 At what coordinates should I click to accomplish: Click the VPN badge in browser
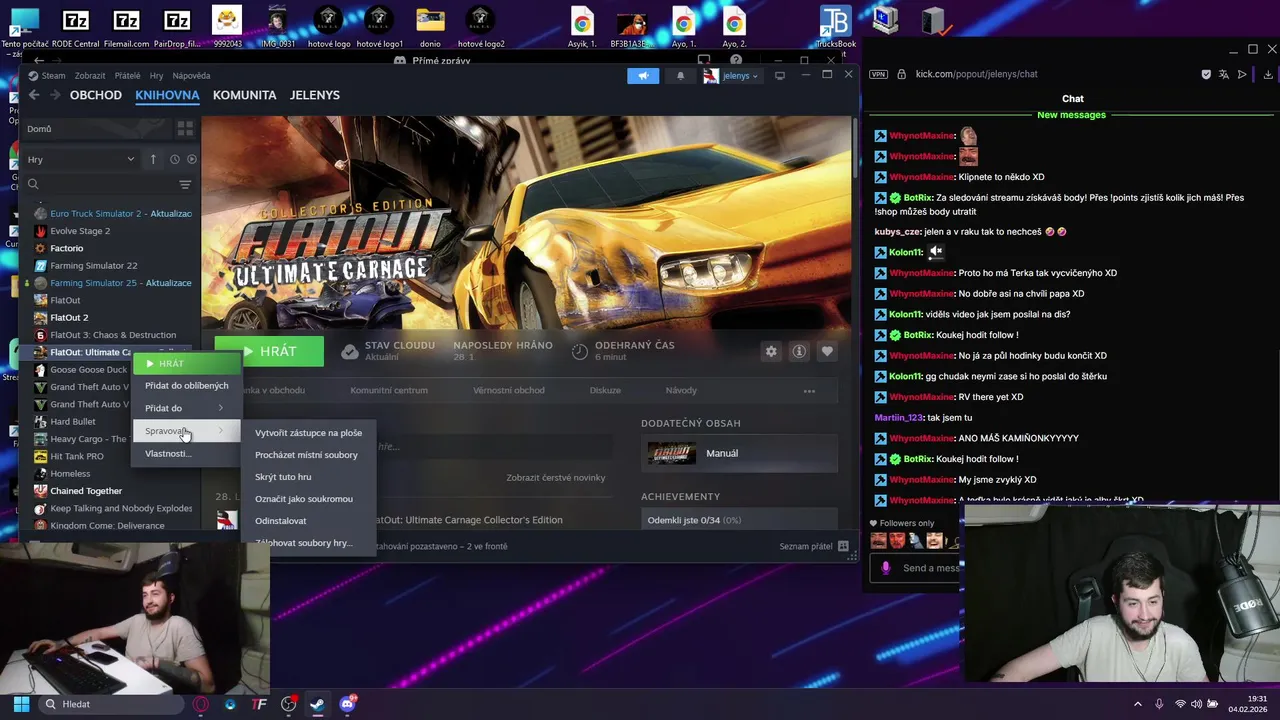click(878, 74)
